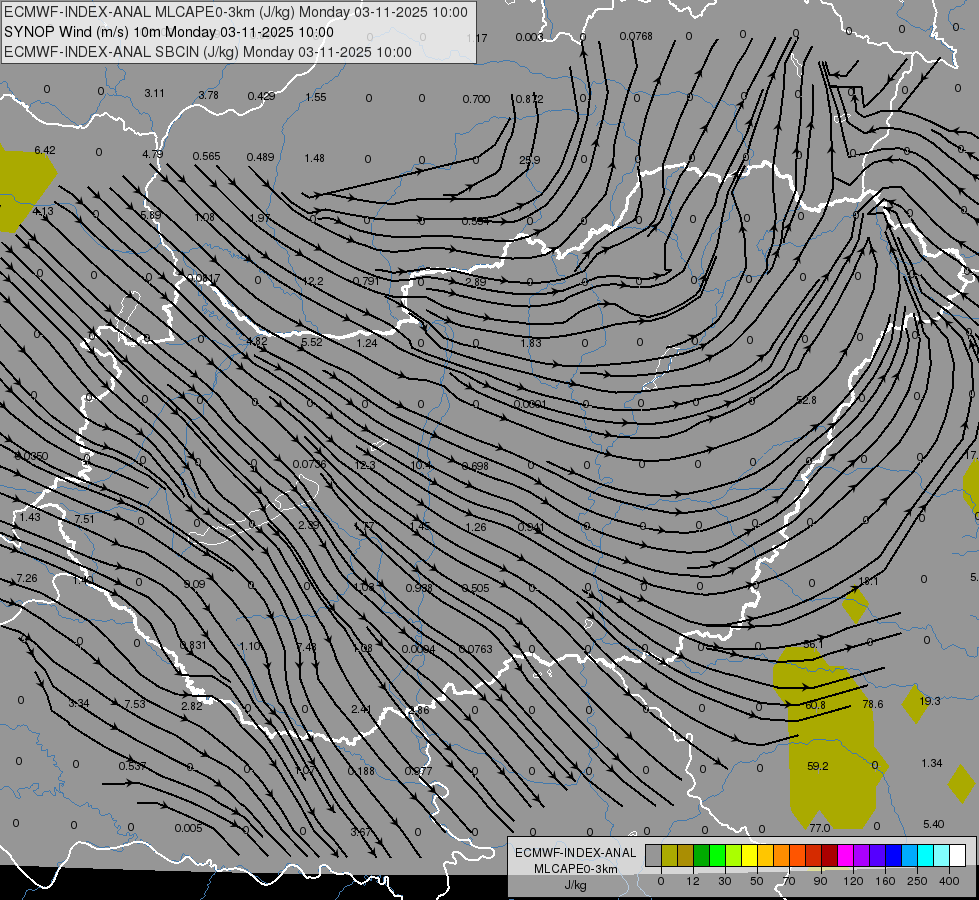Click the cyan legend swatch

pos(926,856)
